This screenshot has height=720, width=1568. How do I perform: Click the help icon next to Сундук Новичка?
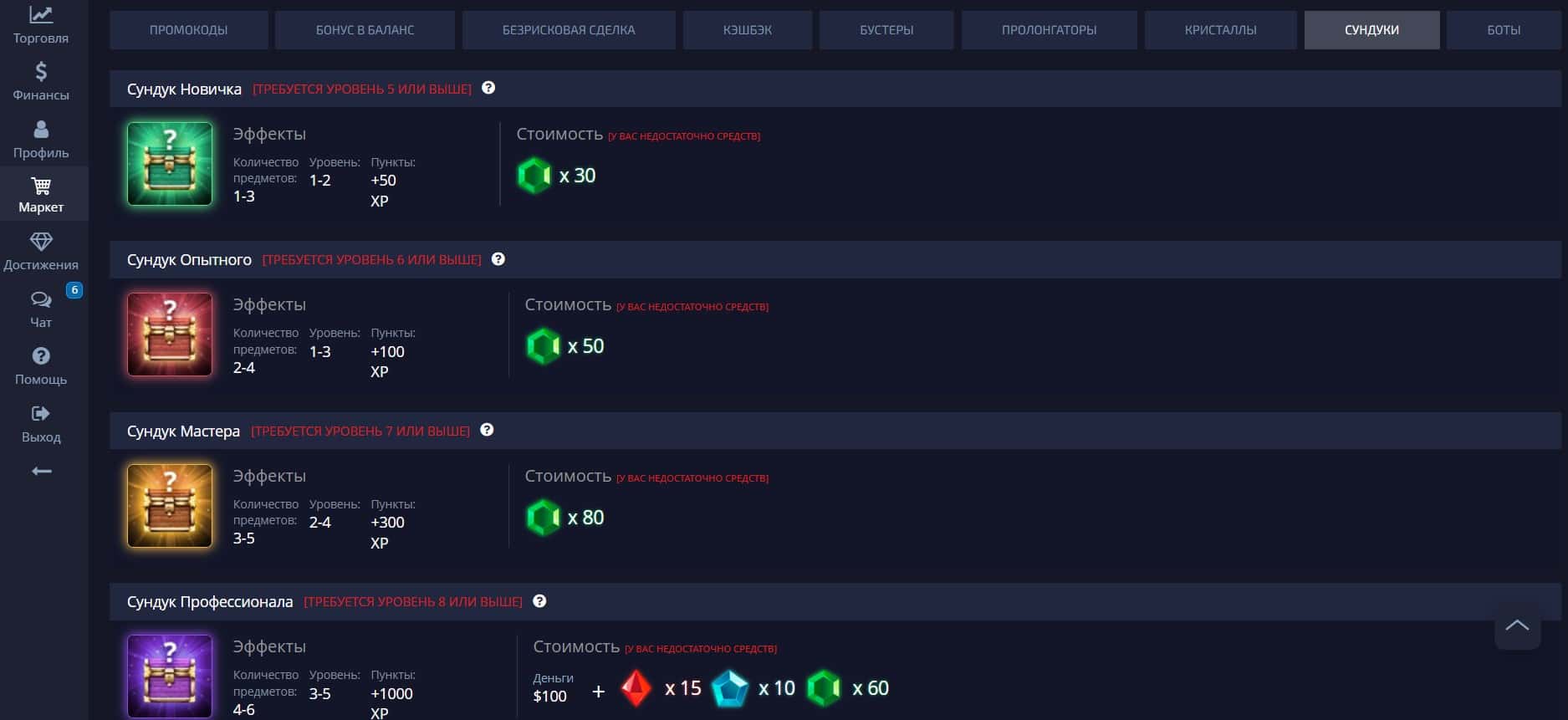pyautogui.click(x=489, y=88)
